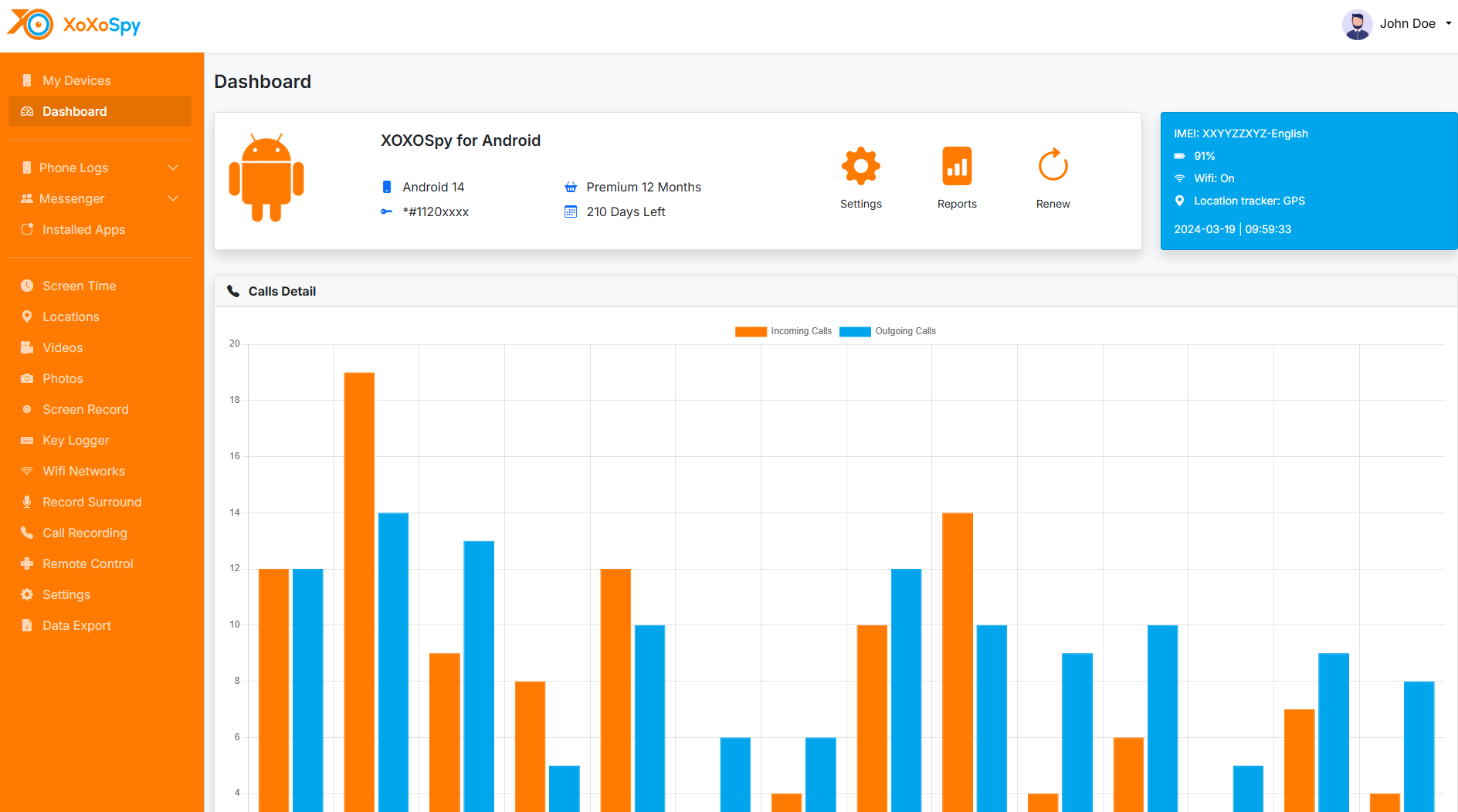Click the Locations pin icon
Screen dimensions: 1458x812
pyautogui.click(x=27, y=316)
